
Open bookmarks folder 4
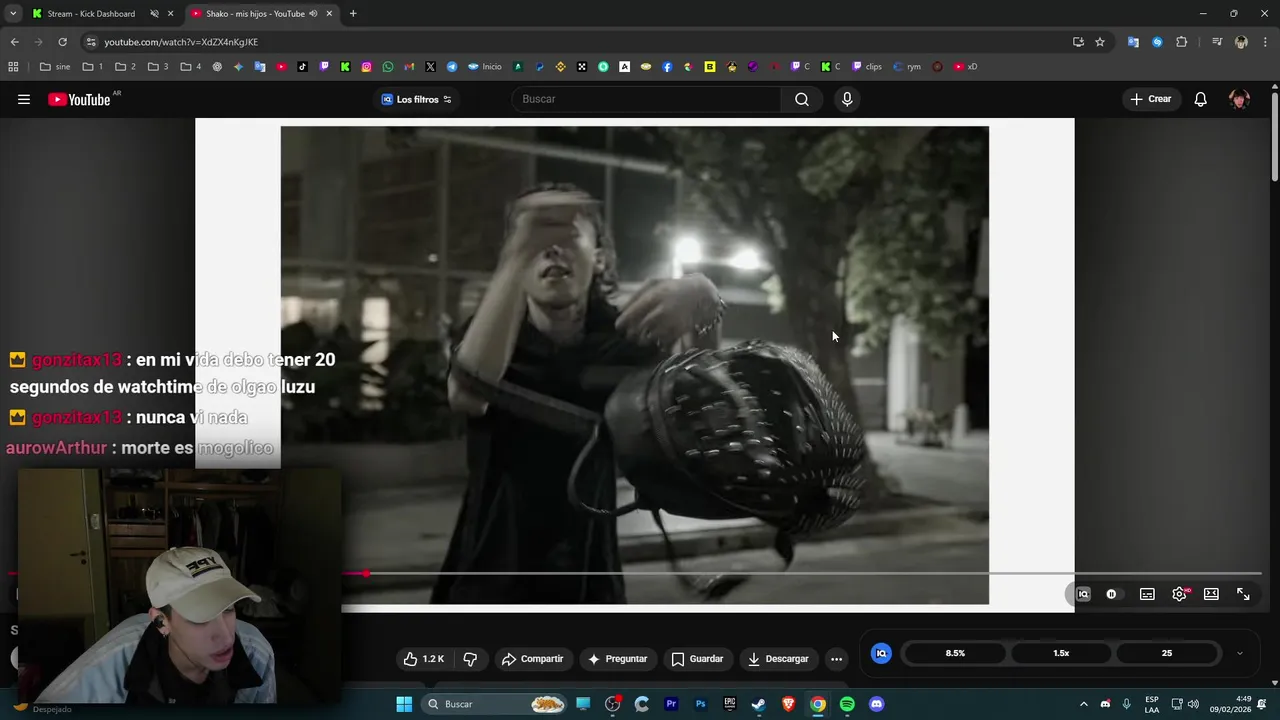(x=191, y=67)
